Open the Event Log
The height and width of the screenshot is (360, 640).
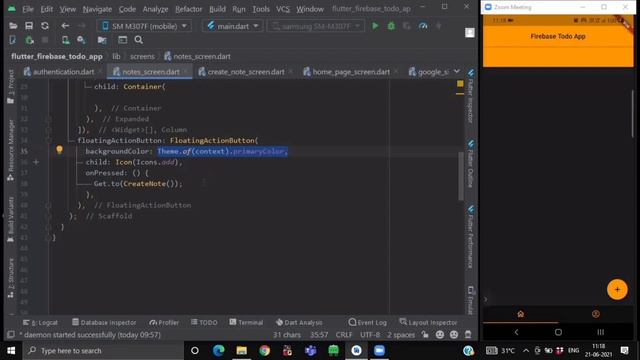coord(367,322)
